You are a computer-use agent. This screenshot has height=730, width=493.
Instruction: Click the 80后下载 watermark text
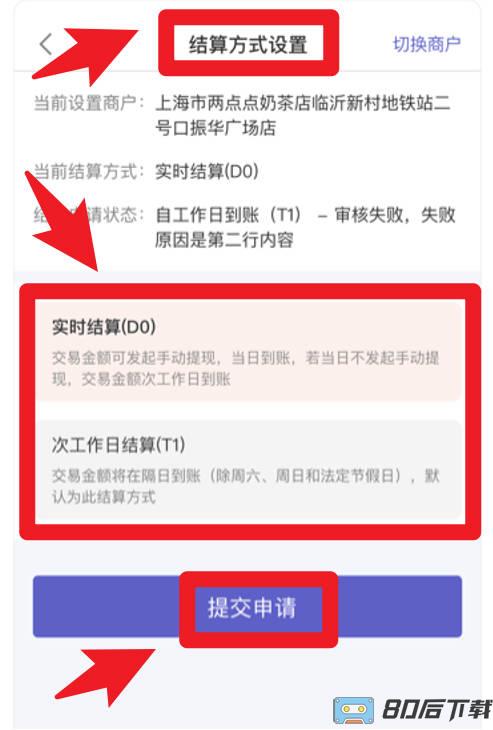(437, 710)
